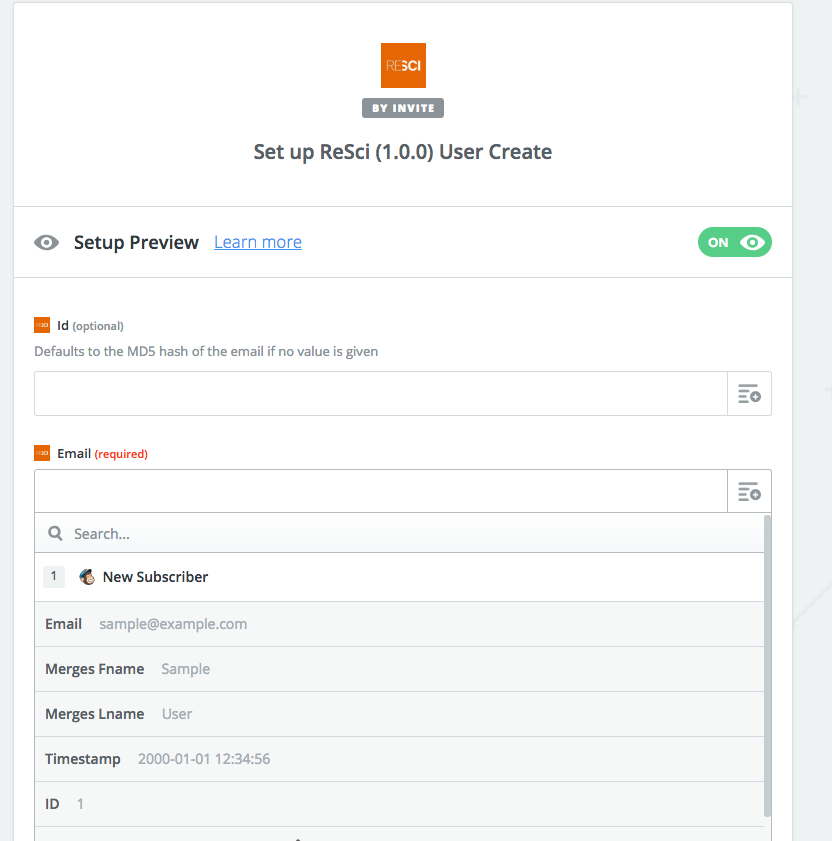The width and height of the screenshot is (832, 841).
Task: Click the small ReSci icon next to Id label
Action: point(42,325)
